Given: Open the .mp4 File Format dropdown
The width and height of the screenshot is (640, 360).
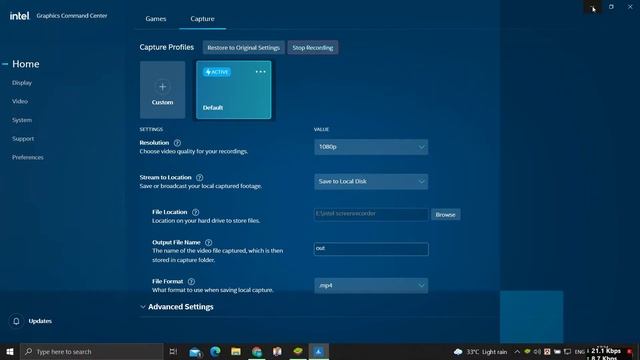Looking at the screenshot, I should (x=371, y=286).
